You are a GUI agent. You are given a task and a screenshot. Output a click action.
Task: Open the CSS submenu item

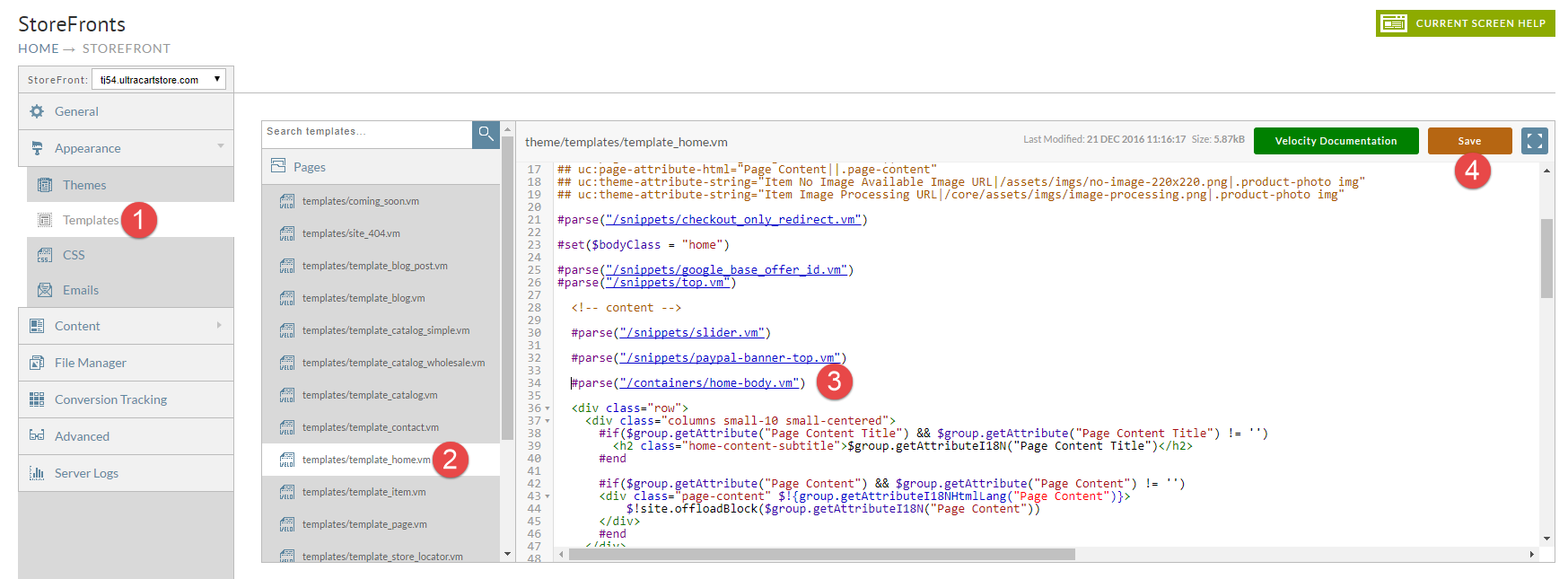[130, 255]
